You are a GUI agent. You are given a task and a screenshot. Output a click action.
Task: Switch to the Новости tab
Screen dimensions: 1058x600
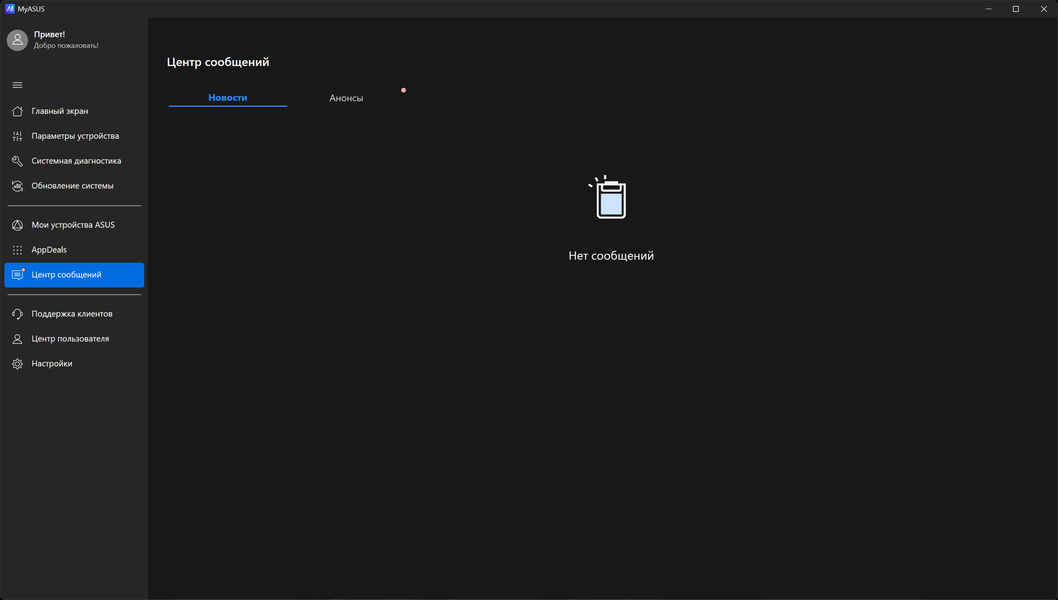pos(227,98)
